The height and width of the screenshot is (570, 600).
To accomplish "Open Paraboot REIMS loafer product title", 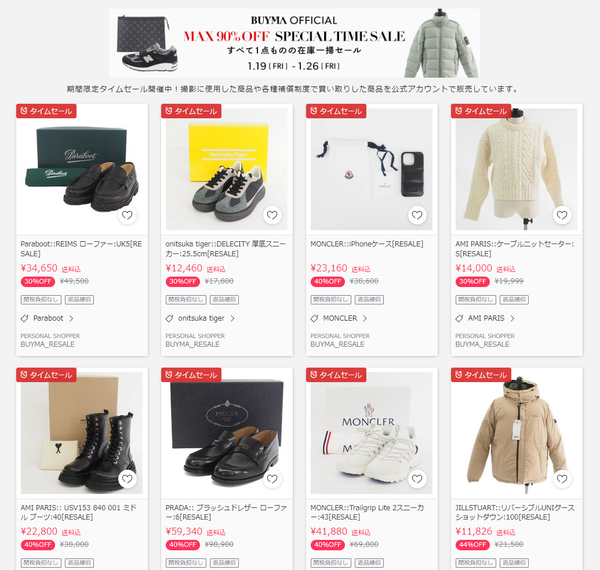I will [81, 249].
